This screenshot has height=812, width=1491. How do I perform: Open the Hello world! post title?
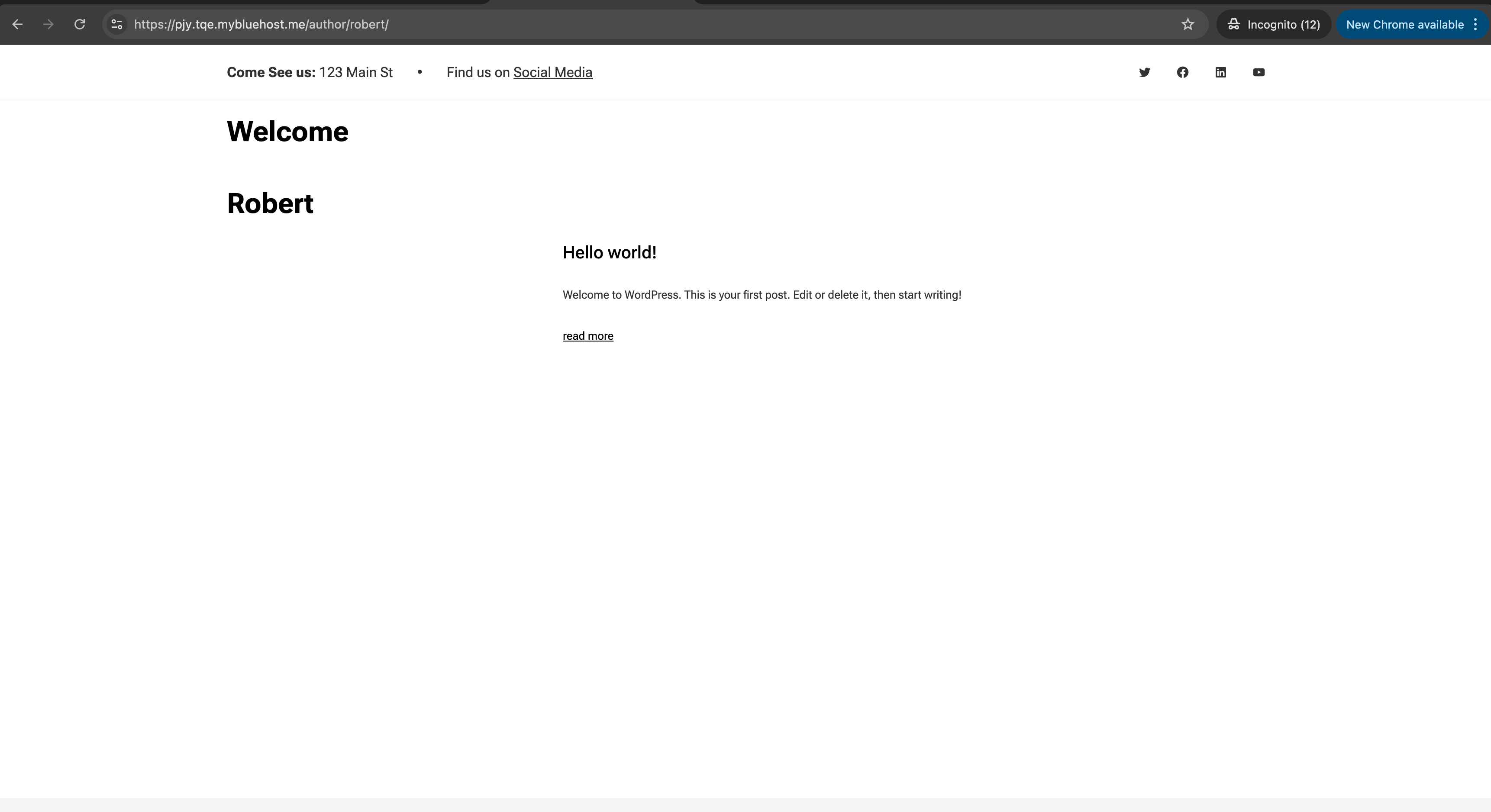tap(609, 252)
